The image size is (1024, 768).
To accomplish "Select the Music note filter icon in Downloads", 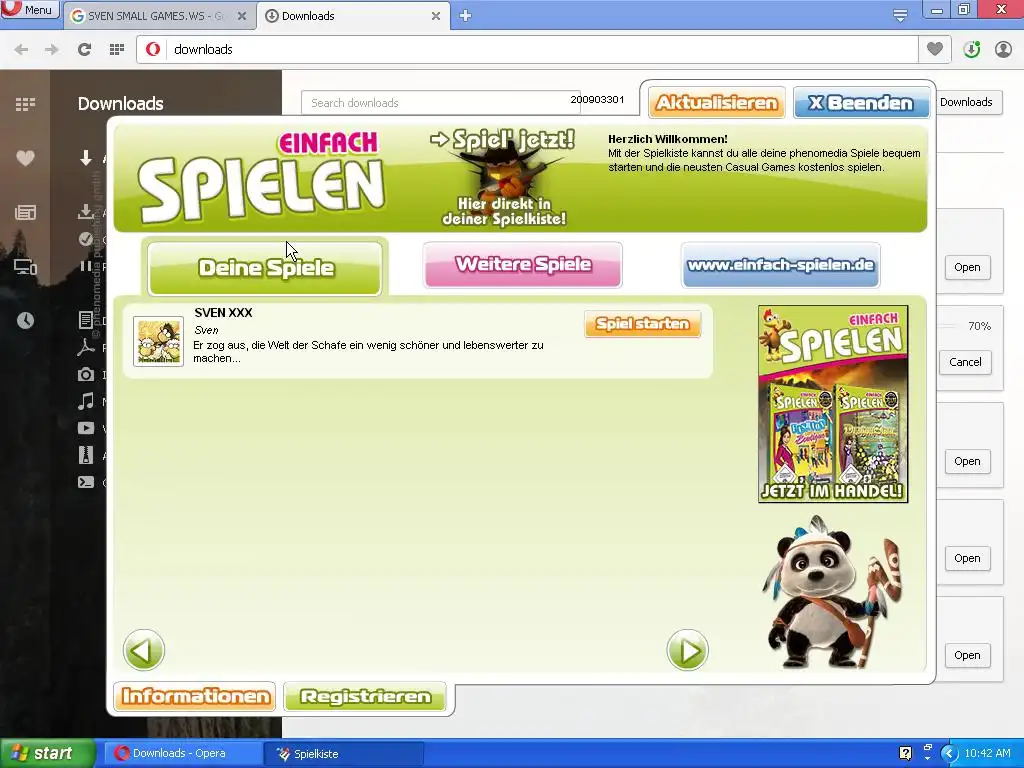I will tap(86, 401).
